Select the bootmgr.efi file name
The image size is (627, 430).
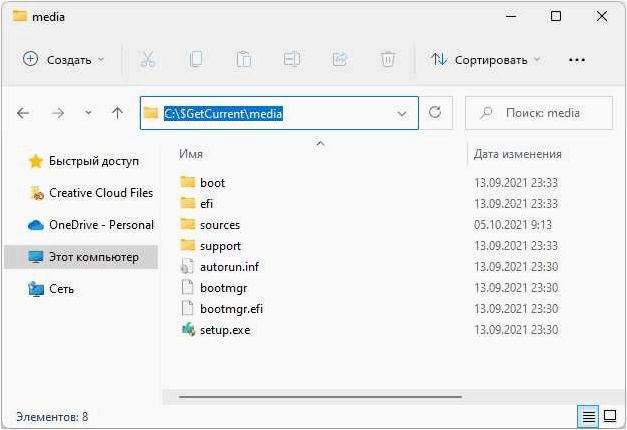tap(232, 309)
